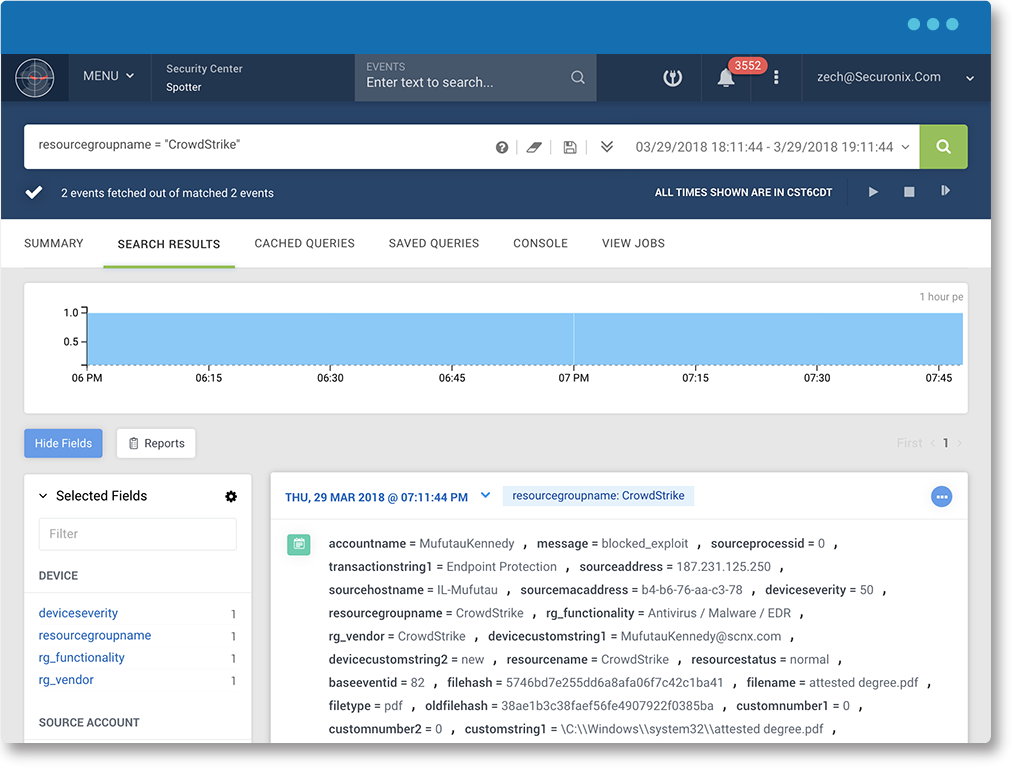Click the DEVICE section heading
Image resolution: width=1024 pixels, height=768 pixels.
click(58, 576)
